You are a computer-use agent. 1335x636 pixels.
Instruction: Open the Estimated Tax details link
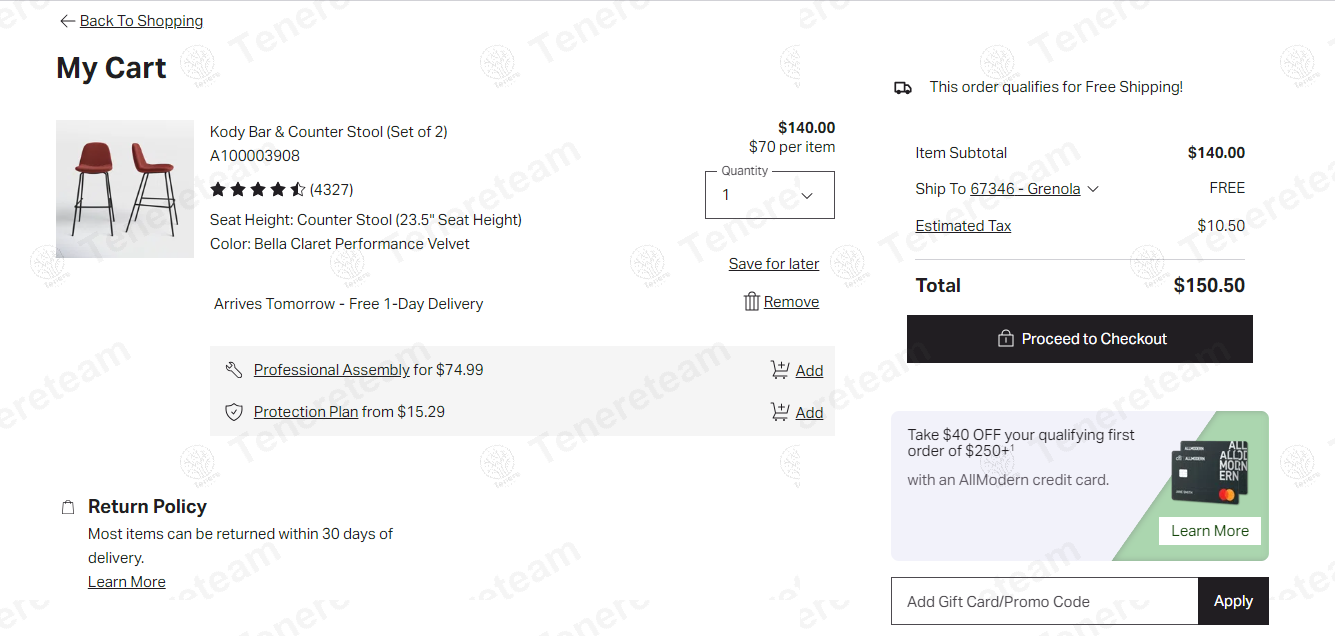pos(963,226)
